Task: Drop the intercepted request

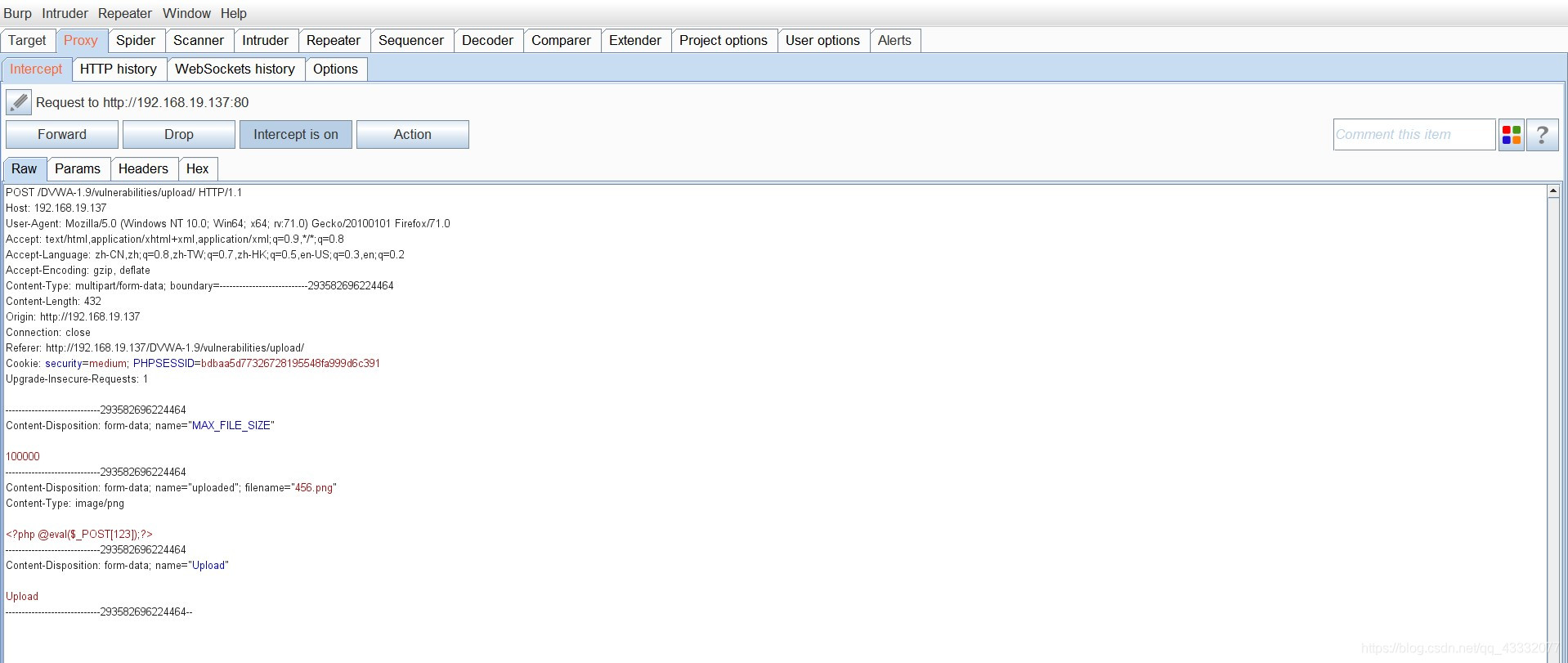Action: coord(179,135)
